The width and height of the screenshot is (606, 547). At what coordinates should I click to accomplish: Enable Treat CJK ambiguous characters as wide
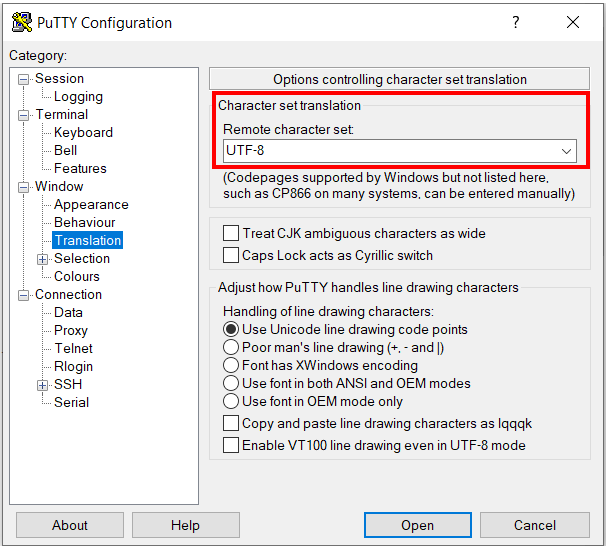231,233
